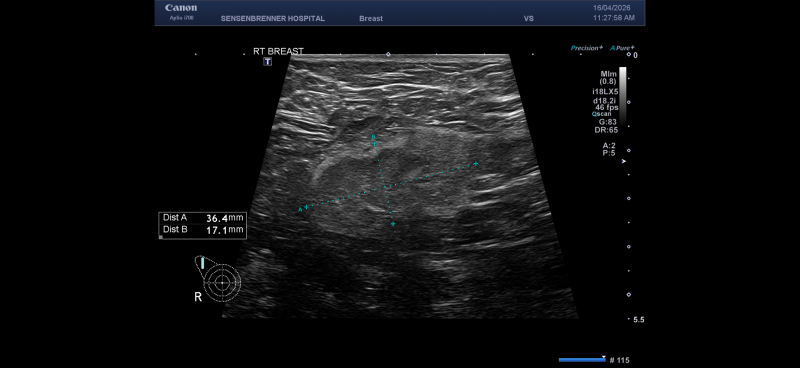Screen dimensions: 800x368
Task: Click the APure+ imaging indicator
Action: coord(622,48)
